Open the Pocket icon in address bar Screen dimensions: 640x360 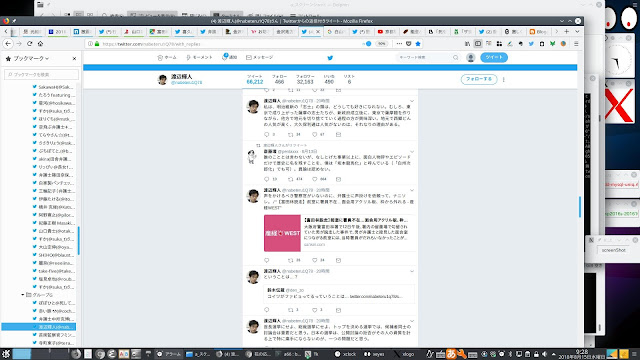409,44
